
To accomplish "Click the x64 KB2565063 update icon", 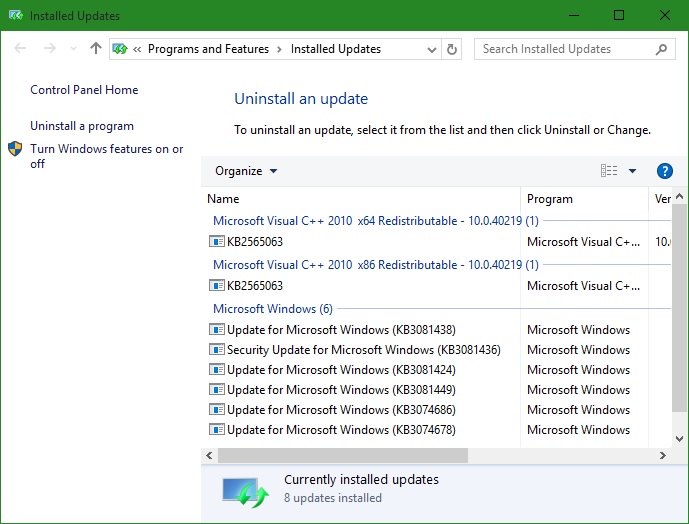I will [x=217, y=241].
